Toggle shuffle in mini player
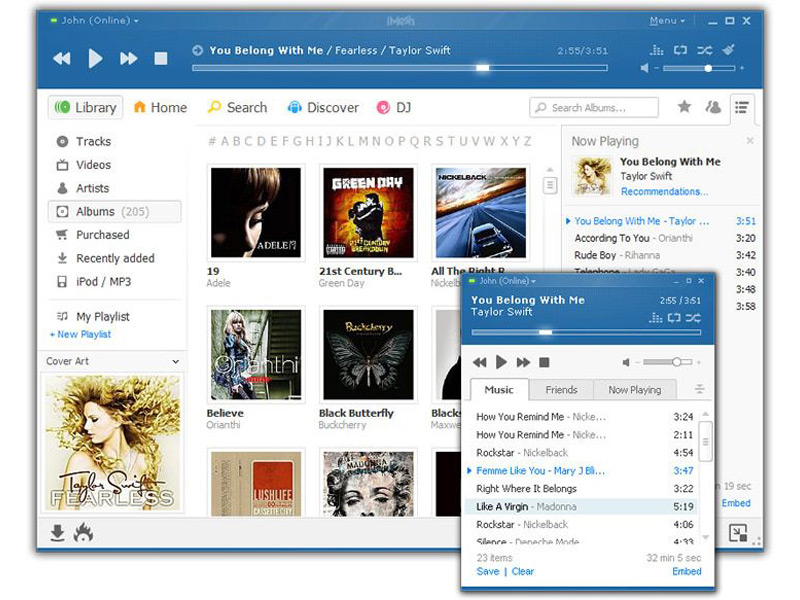The image size is (800, 600). tap(693, 318)
